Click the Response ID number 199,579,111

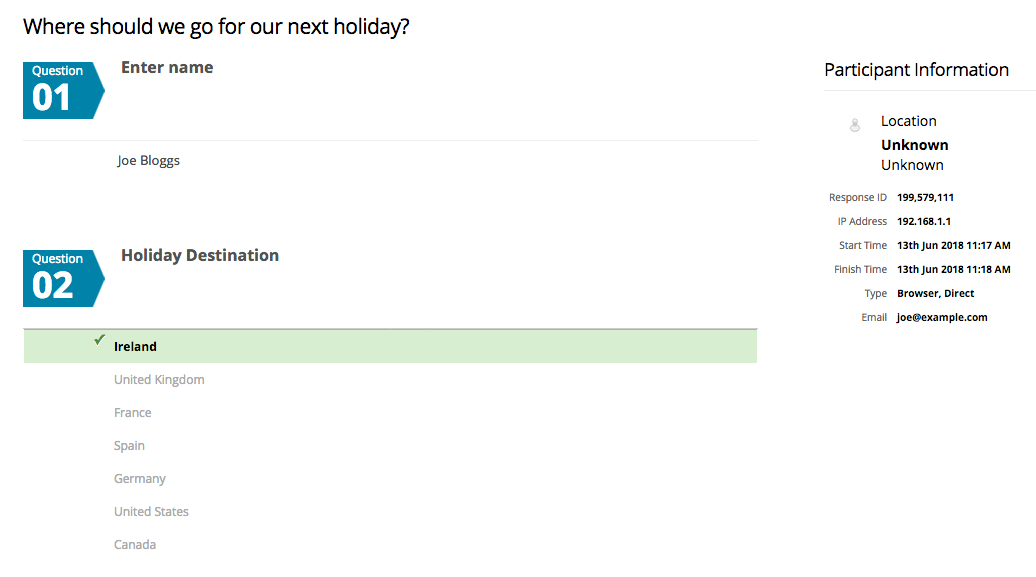coord(925,198)
